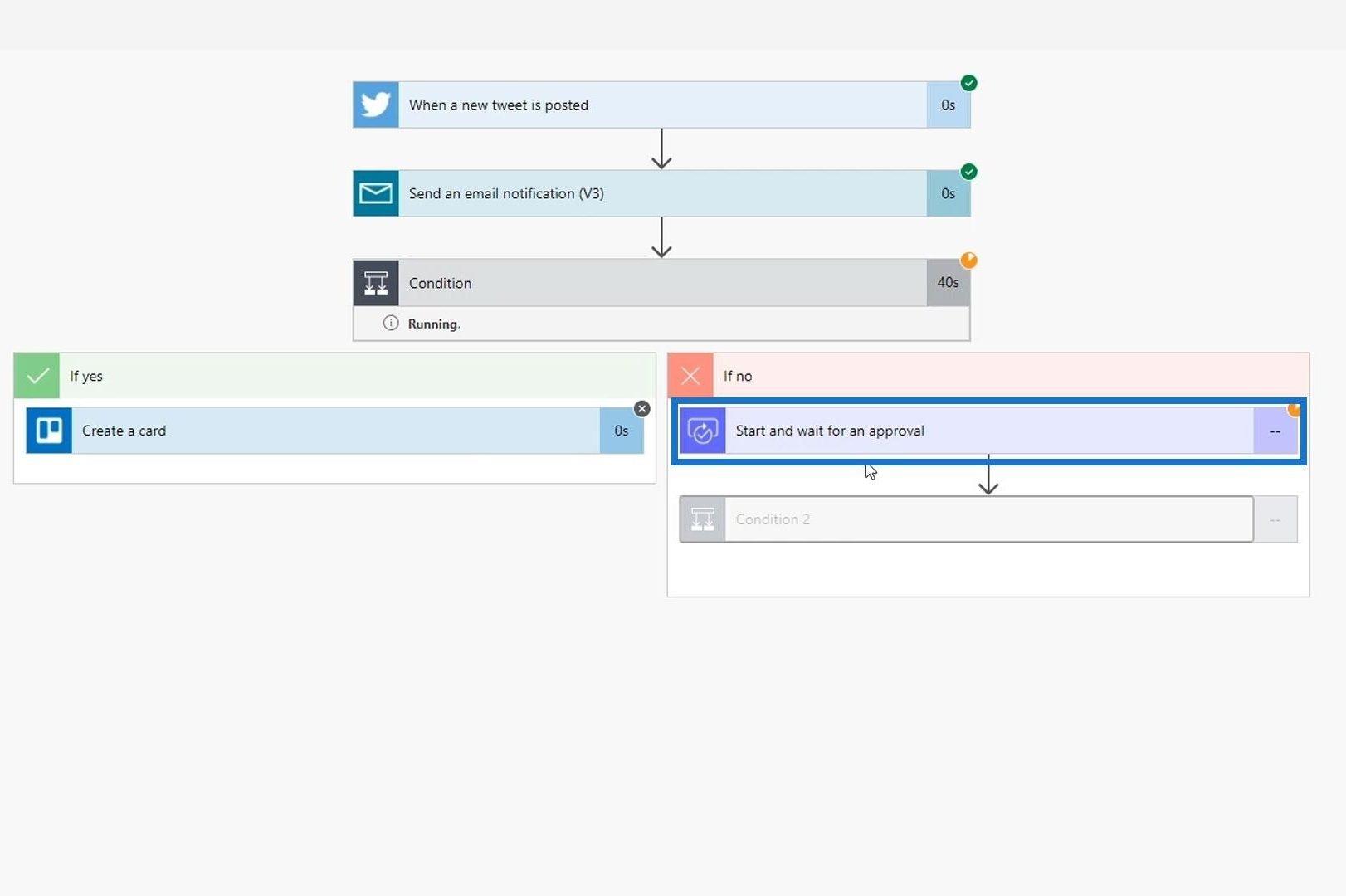Open the 'When a new tweet is posted' step

click(x=661, y=105)
